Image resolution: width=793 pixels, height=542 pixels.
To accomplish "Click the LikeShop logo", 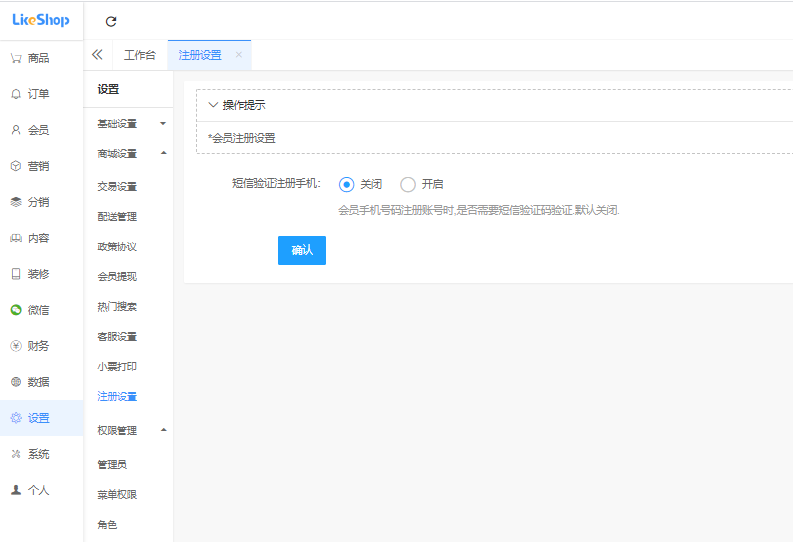I will click(x=41, y=20).
